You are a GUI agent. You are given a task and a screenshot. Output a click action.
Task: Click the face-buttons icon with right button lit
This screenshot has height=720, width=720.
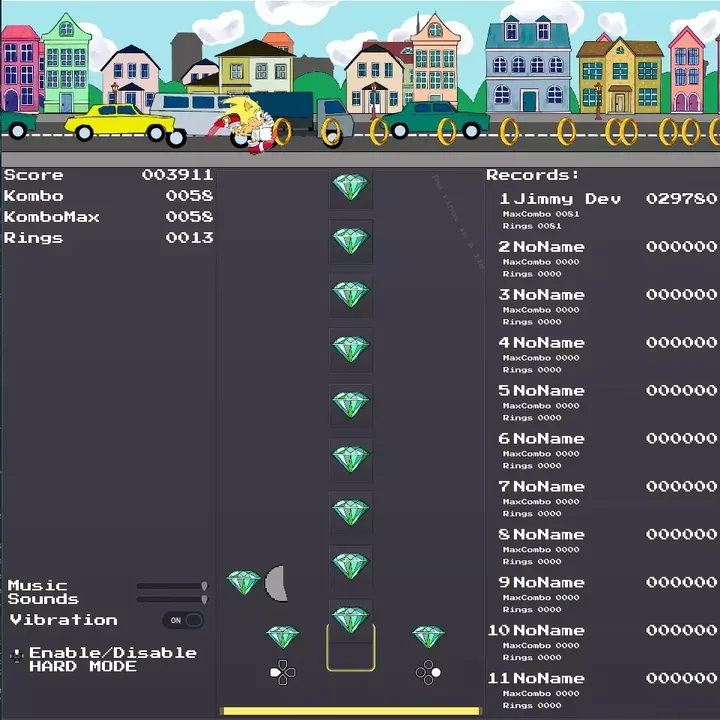point(428,672)
